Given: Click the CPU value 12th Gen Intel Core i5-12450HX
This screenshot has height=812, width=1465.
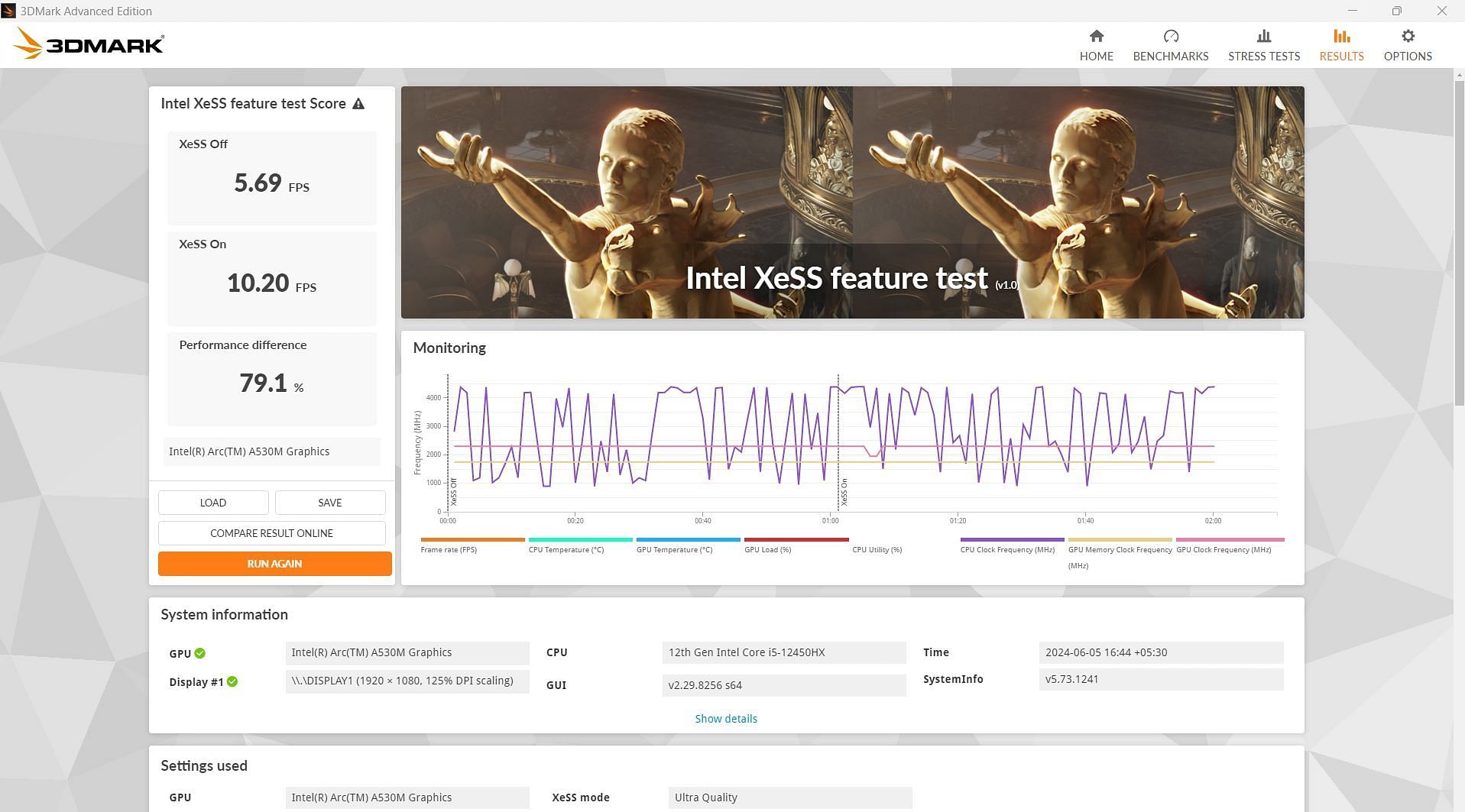Looking at the screenshot, I should [783, 652].
